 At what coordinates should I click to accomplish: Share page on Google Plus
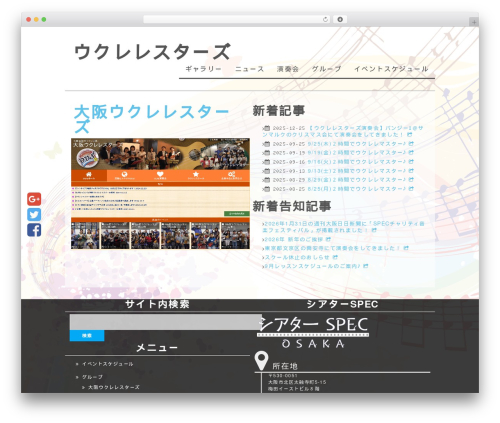tap(34, 199)
